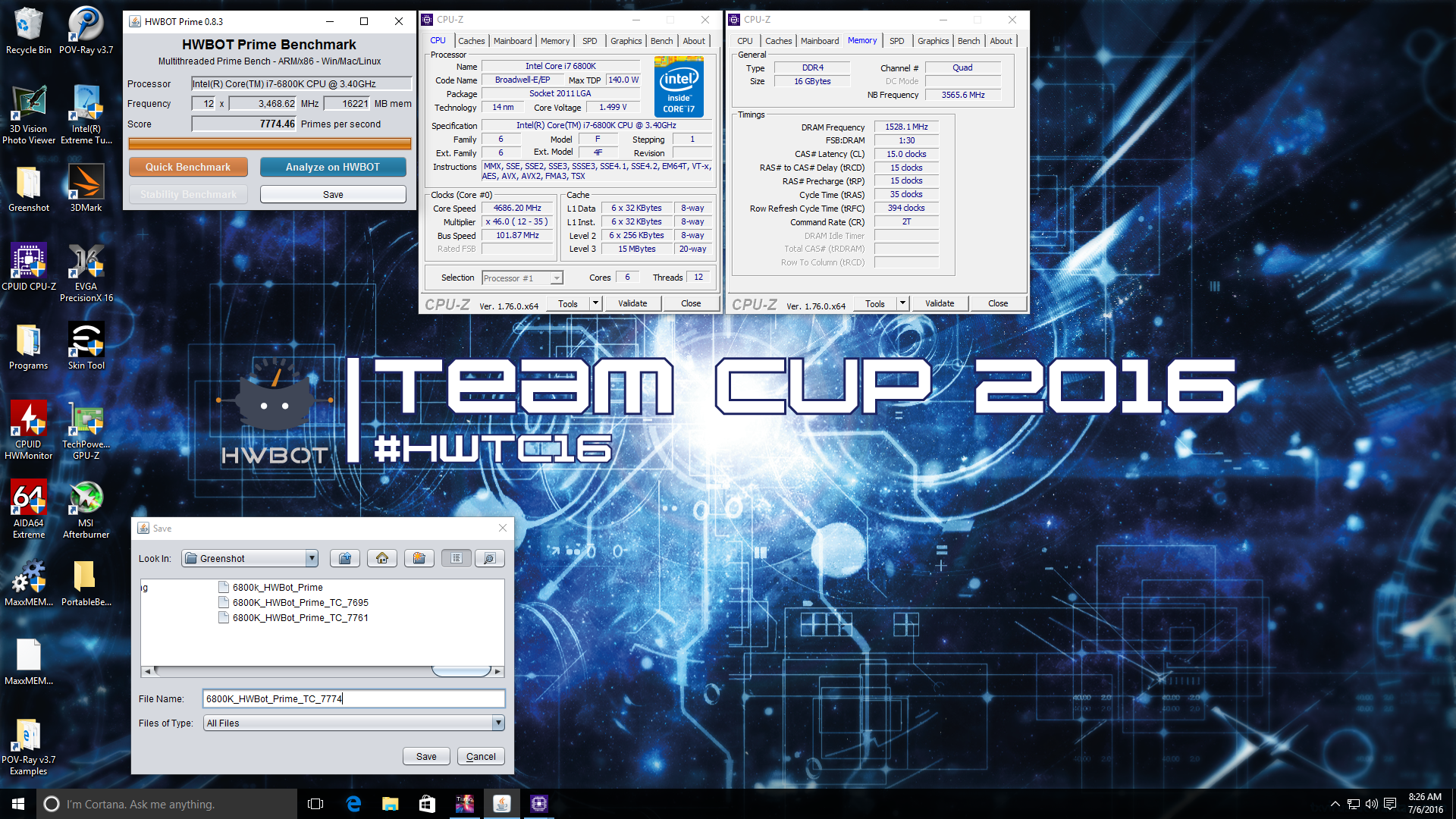Viewport: 1456px width, 819px height.
Task: Open Windows Store from taskbar
Action: [x=428, y=804]
